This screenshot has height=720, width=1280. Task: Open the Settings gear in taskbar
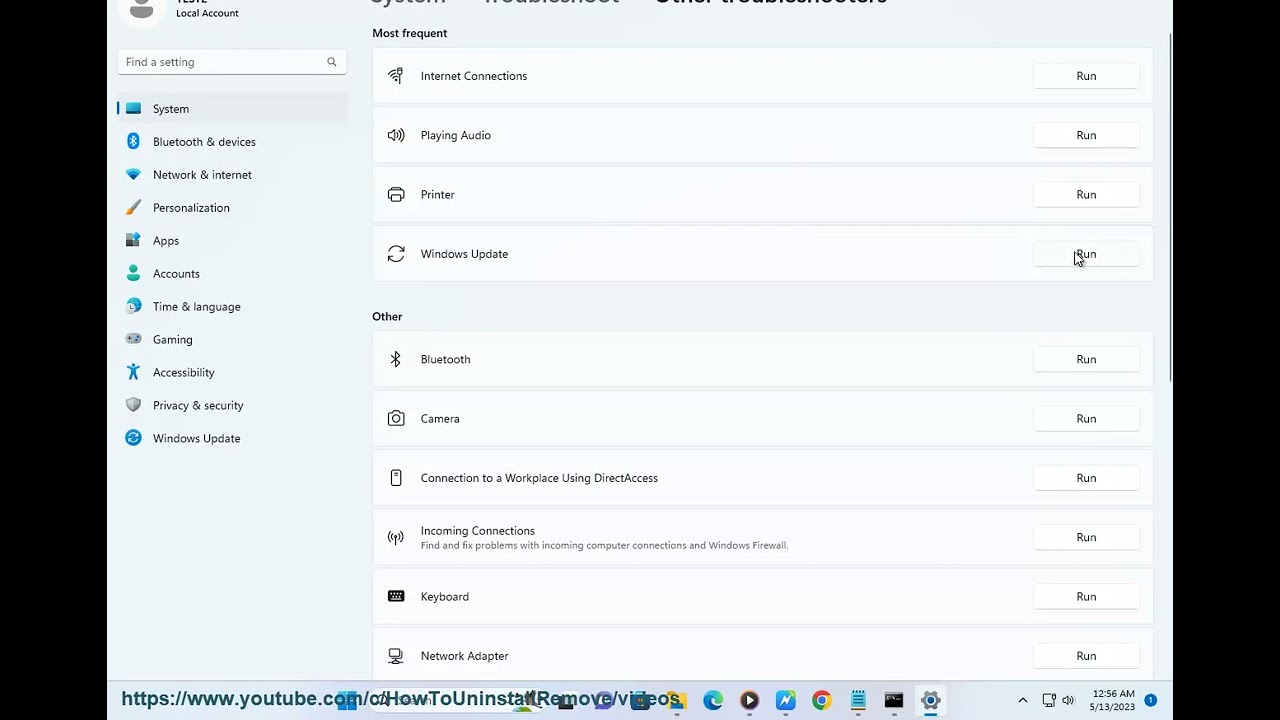930,701
